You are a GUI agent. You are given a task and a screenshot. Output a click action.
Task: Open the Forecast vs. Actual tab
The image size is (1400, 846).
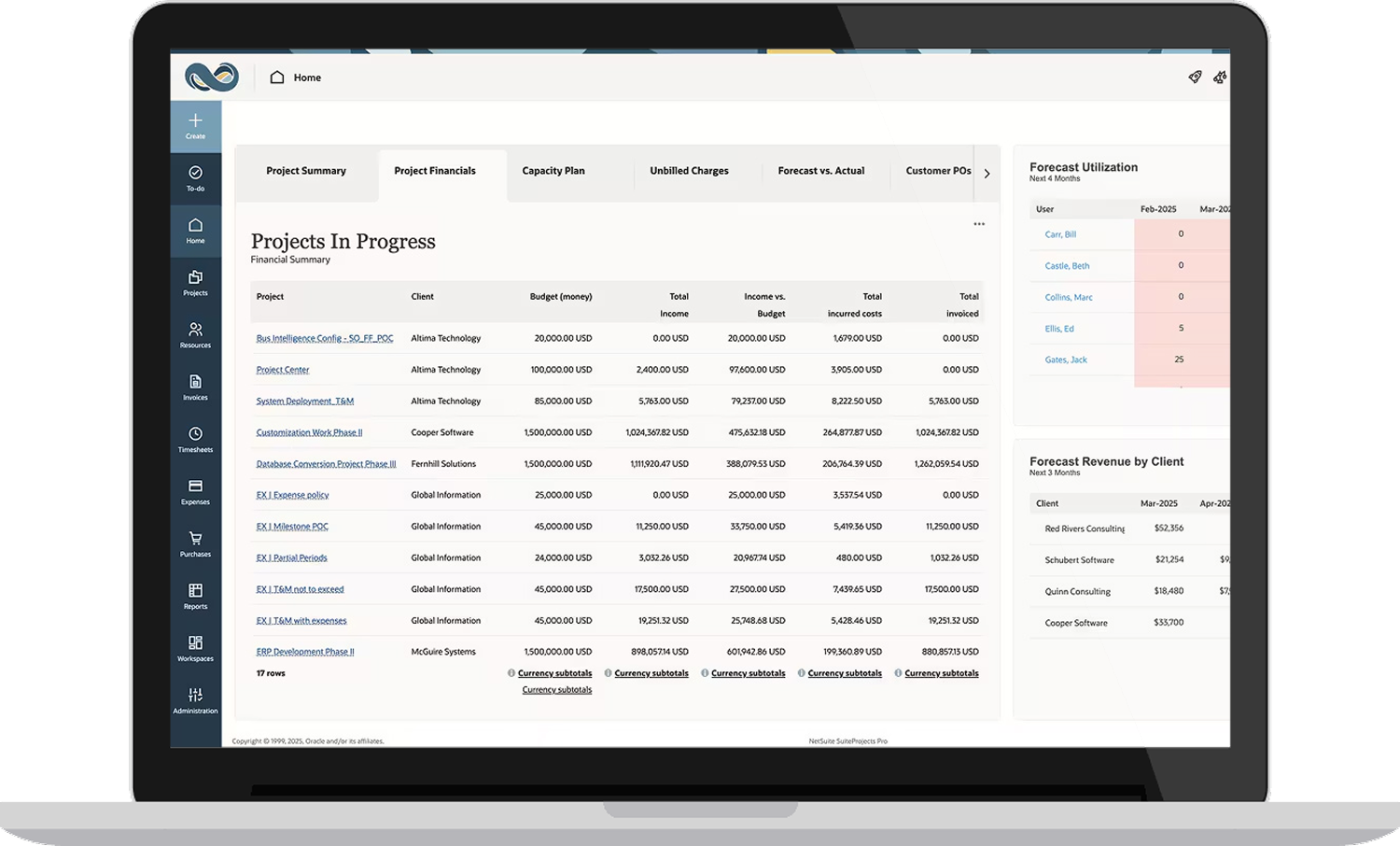[x=820, y=171]
